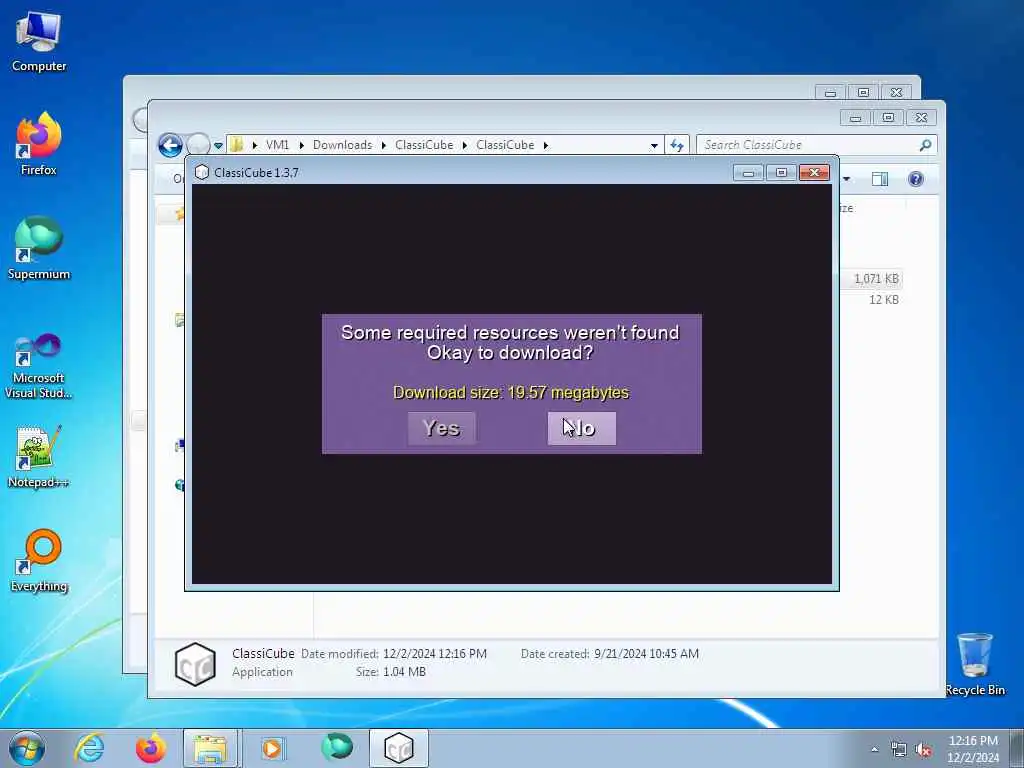Click network icon in system tray
Viewport: 1024px width, 768px height.
pyautogui.click(x=899, y=750)
